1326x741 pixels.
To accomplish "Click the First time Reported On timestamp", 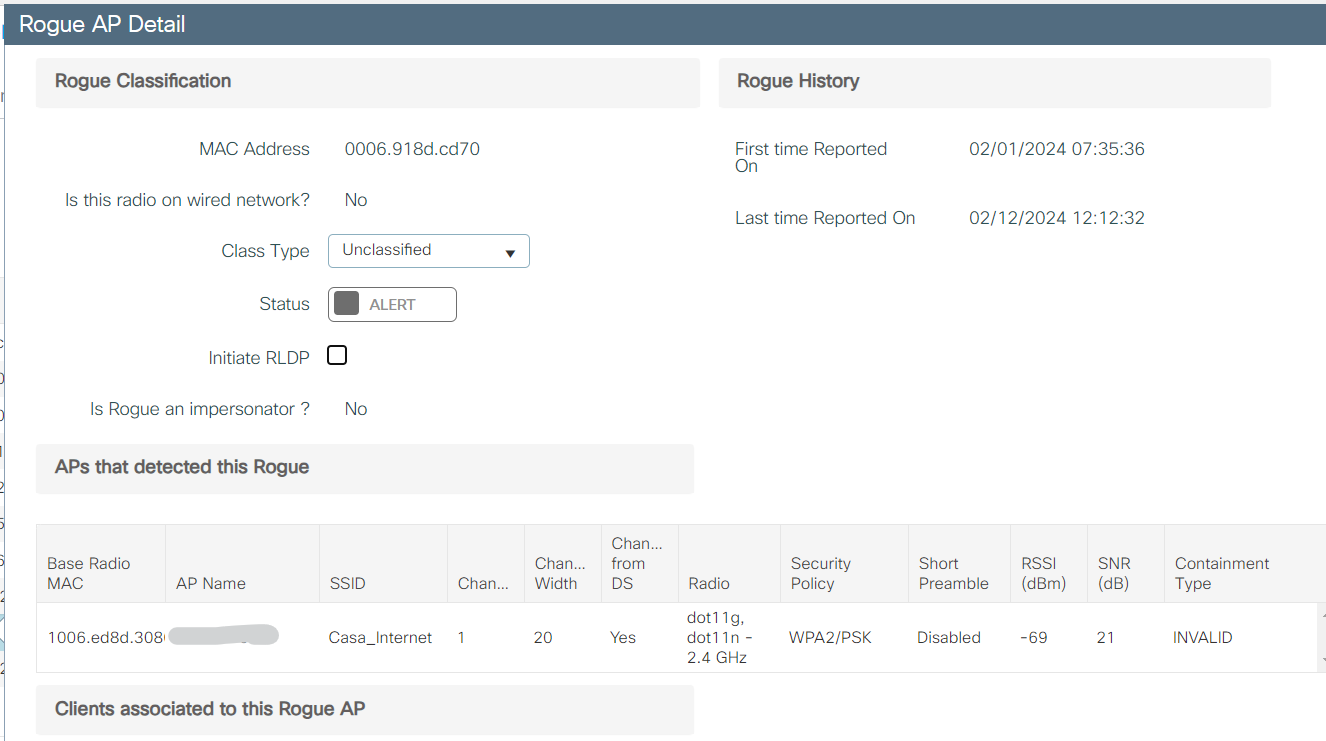I will [x=1056, y=148].
